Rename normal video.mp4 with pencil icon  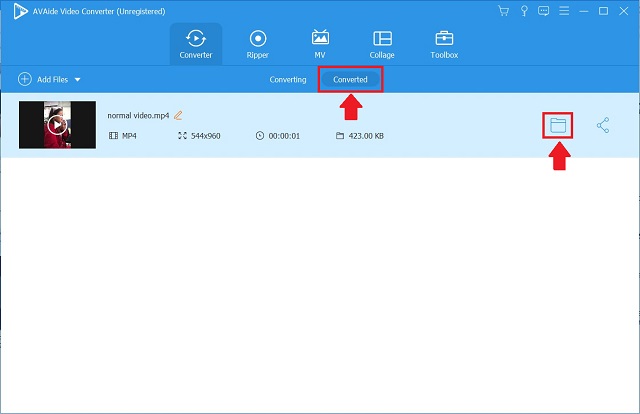178,116
